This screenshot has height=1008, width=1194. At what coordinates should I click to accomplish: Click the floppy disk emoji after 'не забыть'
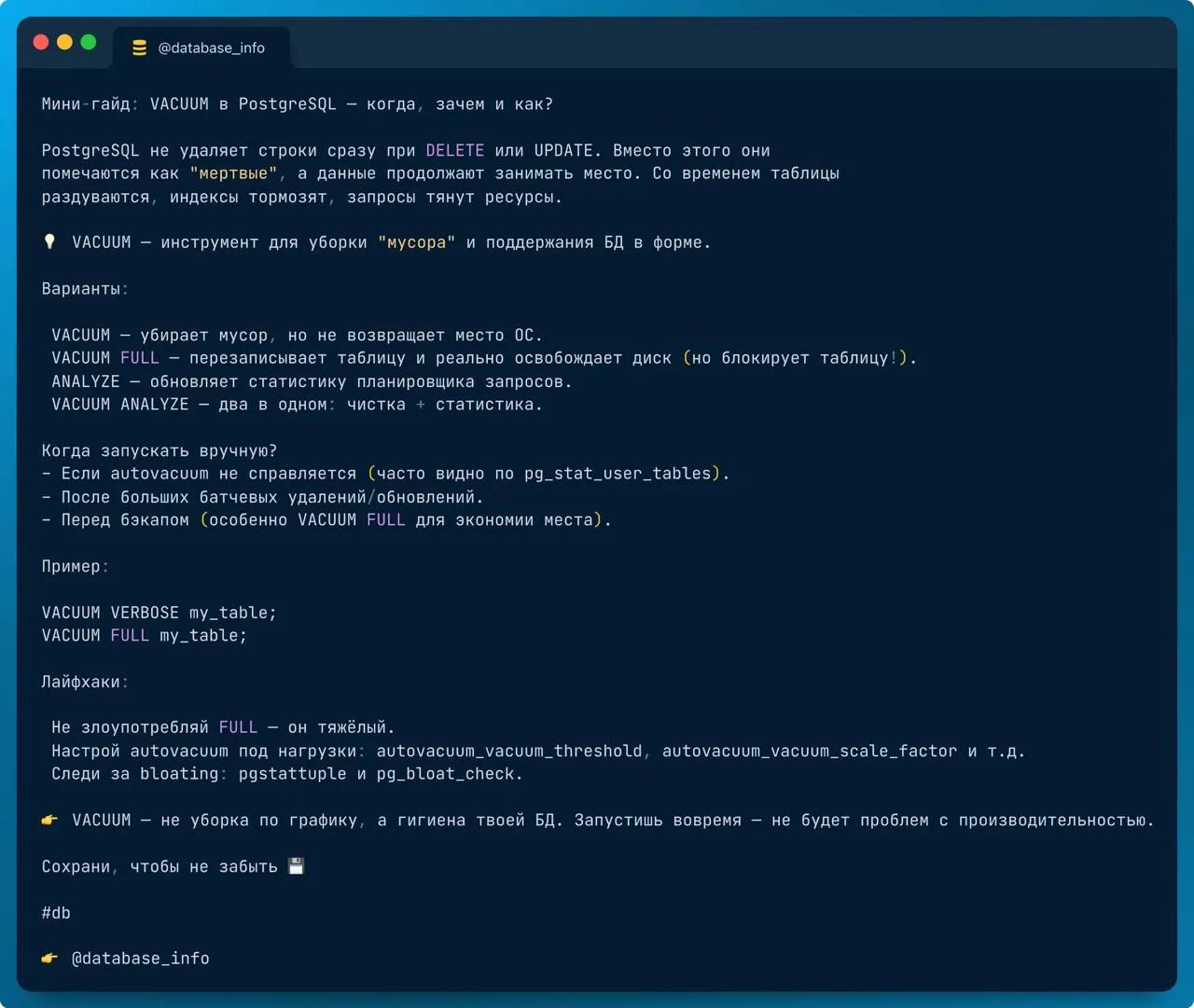[296, 866]
